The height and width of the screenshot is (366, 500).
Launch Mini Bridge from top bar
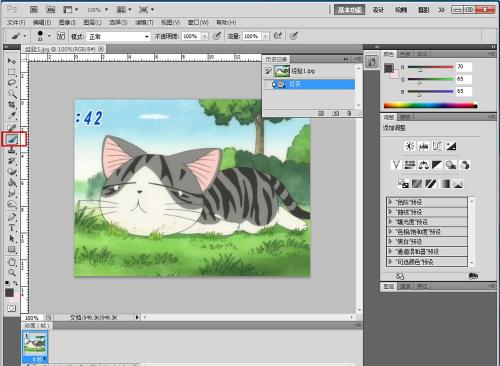[50, 10]
